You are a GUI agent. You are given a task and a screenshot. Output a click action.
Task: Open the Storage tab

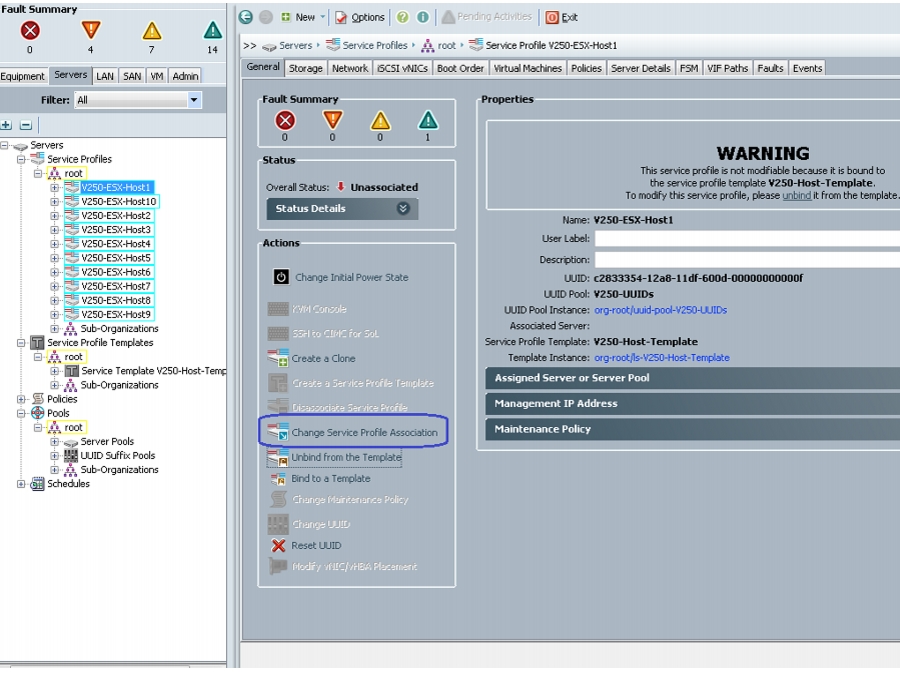(305, 68)
